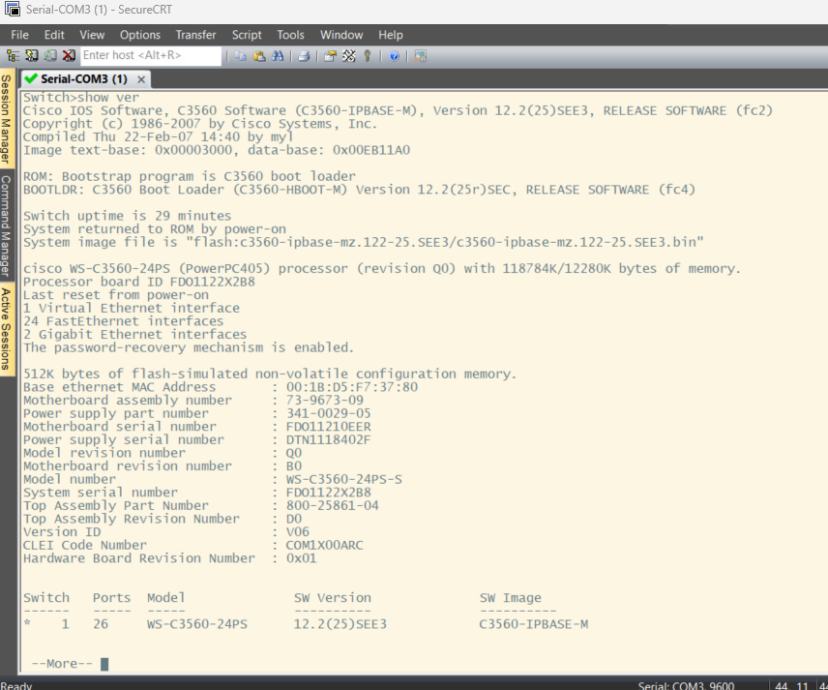Click 'Serial: COM3, 9600' in status bar

coord(686,685)
